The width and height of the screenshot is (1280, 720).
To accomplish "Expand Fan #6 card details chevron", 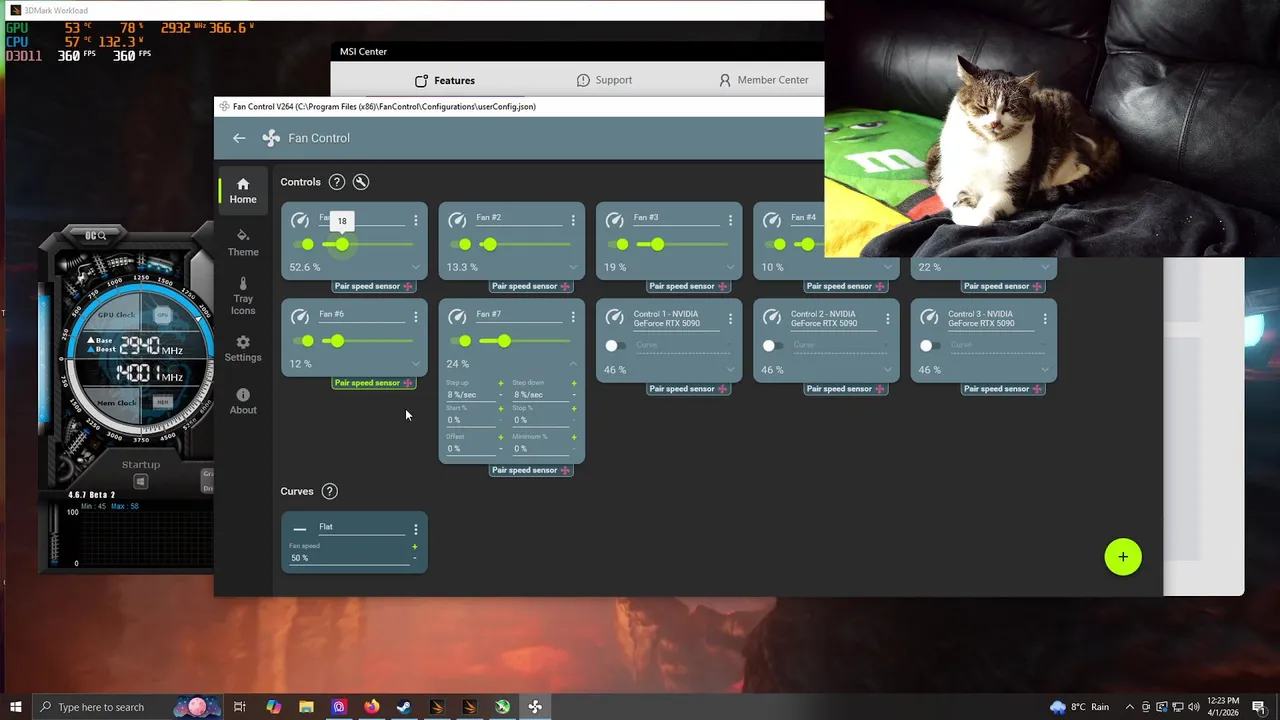I will coord(416,364).
